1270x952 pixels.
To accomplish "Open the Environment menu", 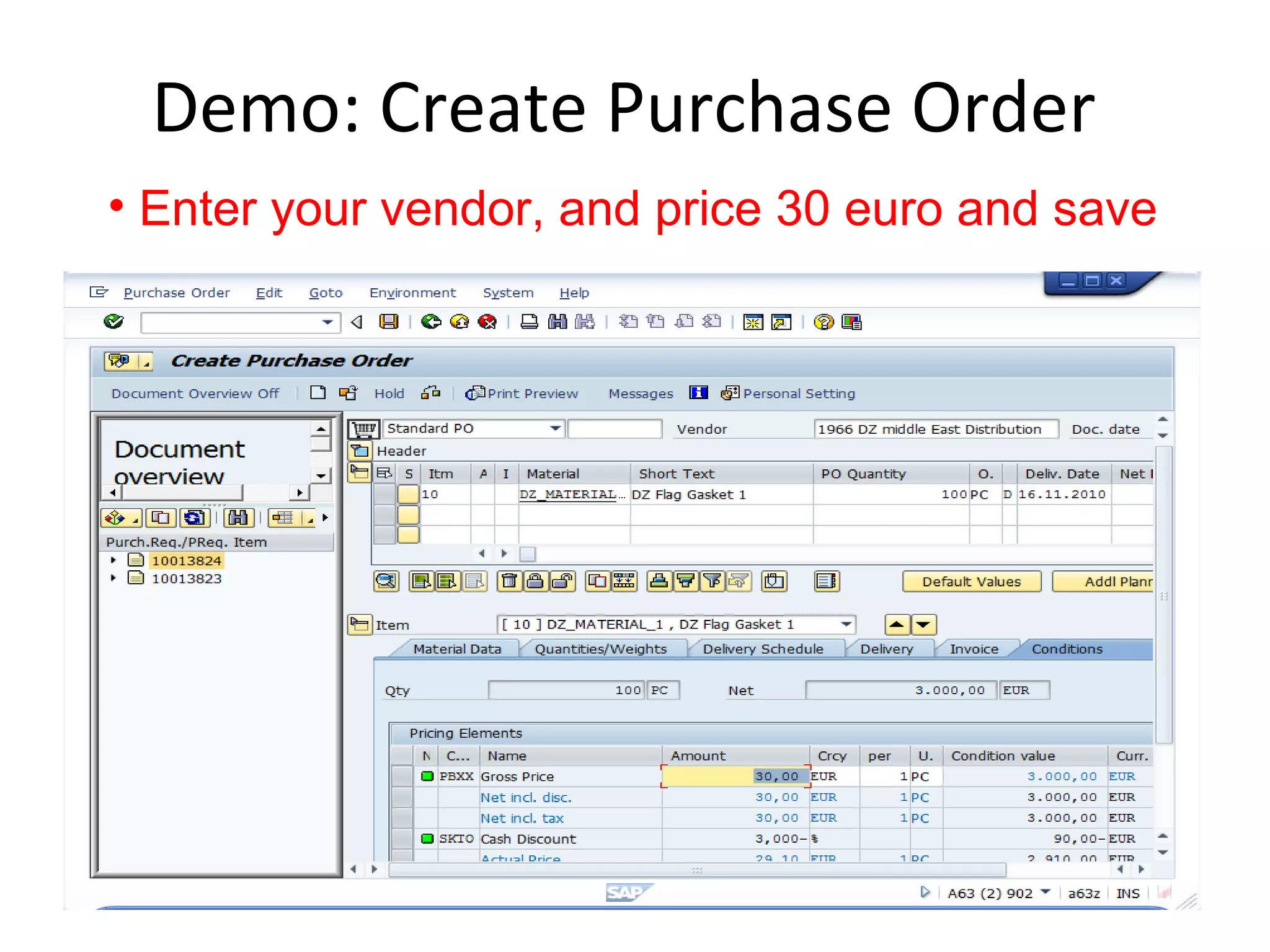I will click(412, 293).
